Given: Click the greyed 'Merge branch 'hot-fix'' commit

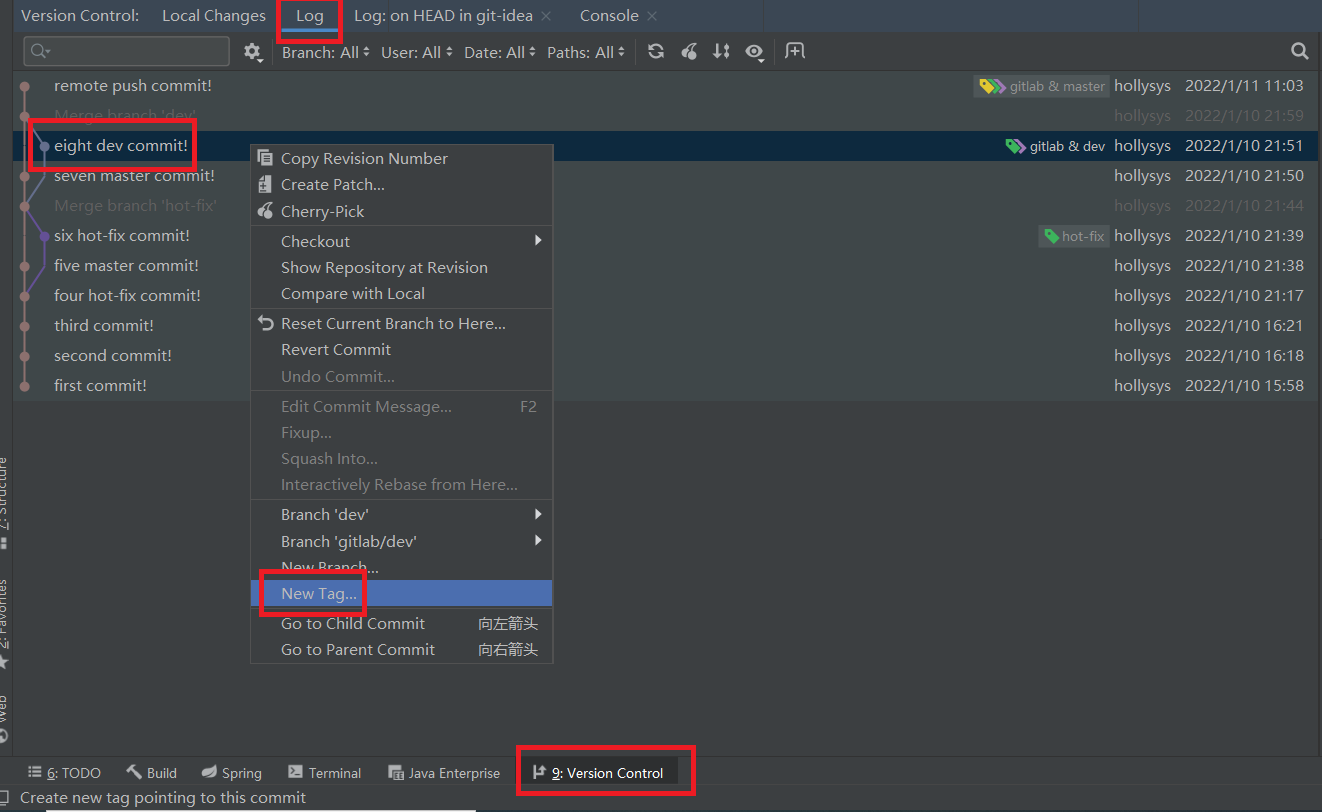Looking at the screenshot, I should 135,206.
